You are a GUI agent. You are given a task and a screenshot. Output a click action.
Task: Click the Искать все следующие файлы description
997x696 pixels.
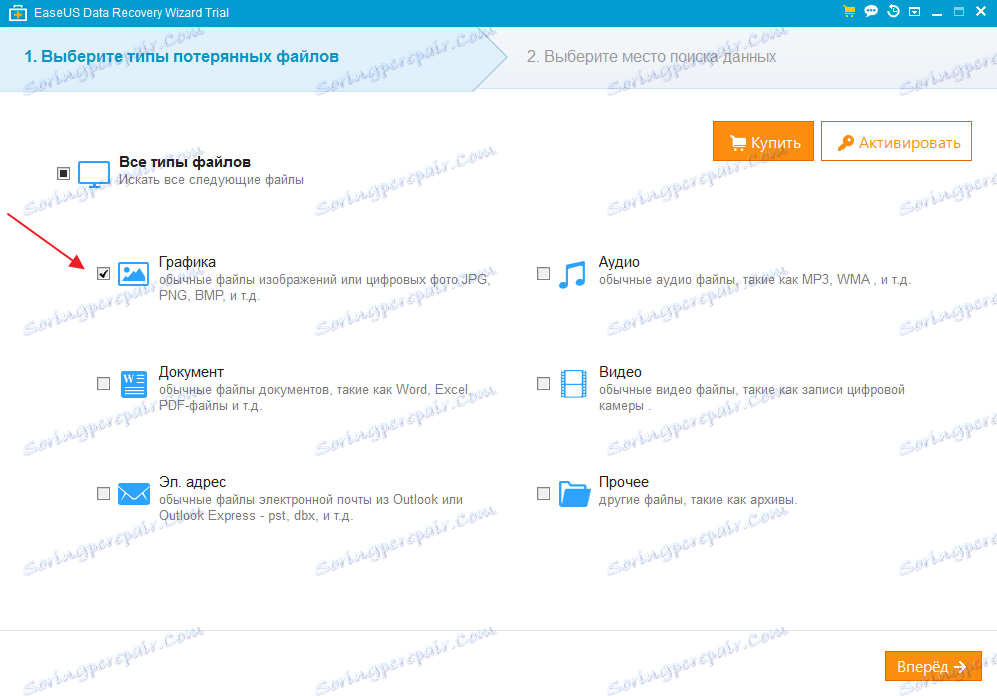(x=211, y=180)
